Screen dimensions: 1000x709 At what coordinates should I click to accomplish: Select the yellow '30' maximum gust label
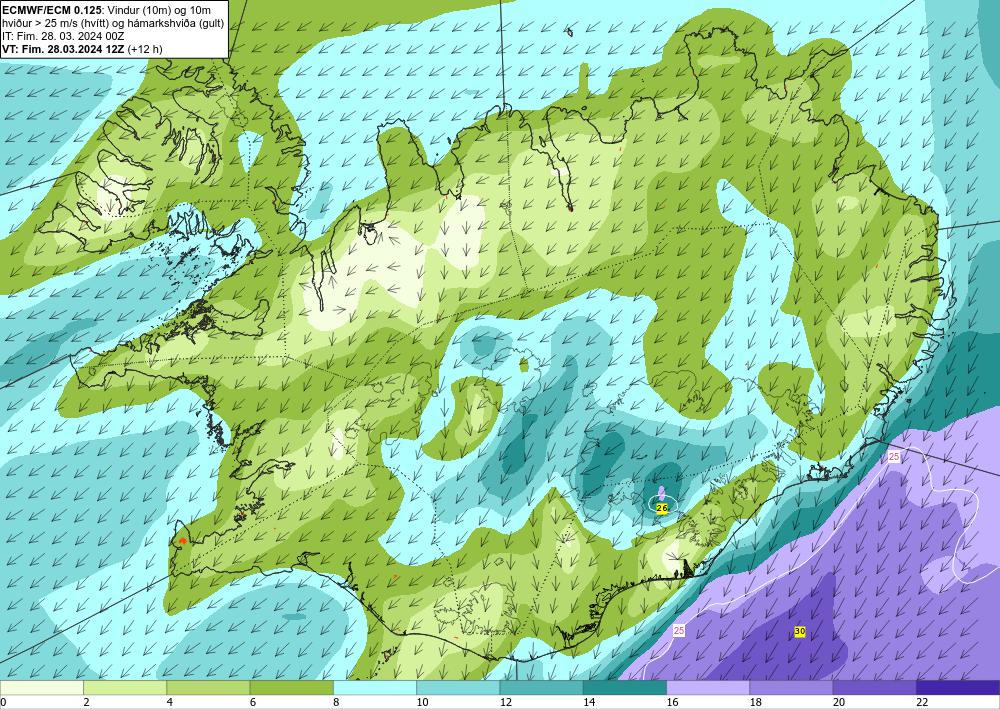(800, 631)
